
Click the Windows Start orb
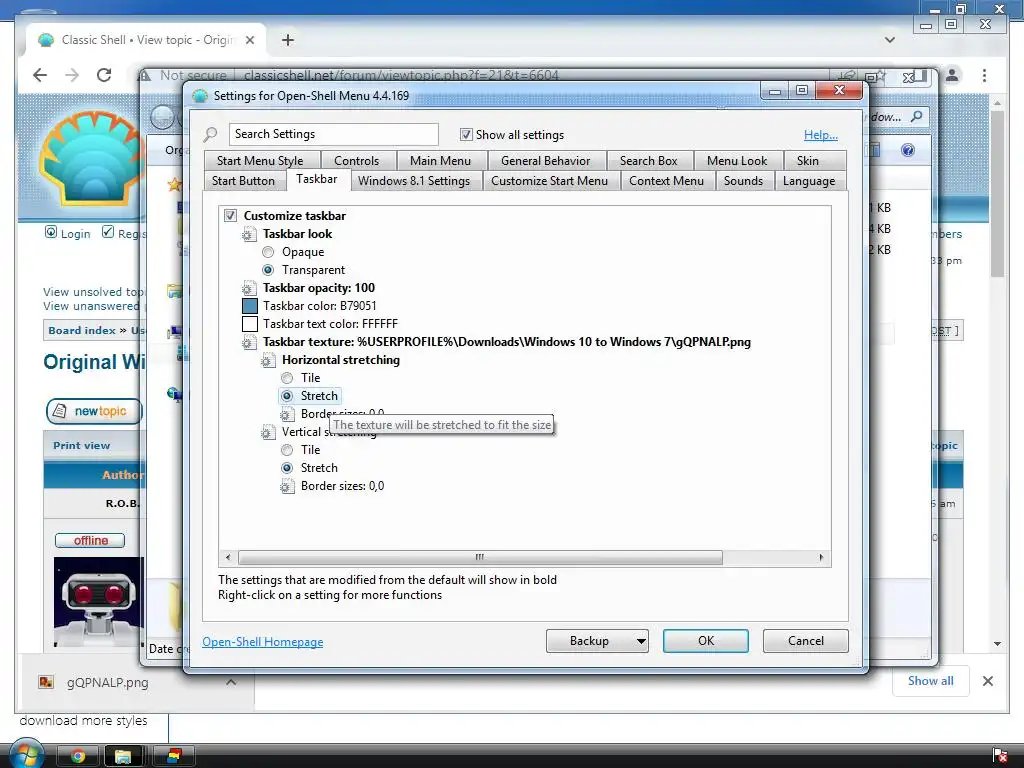click(26, 754)
